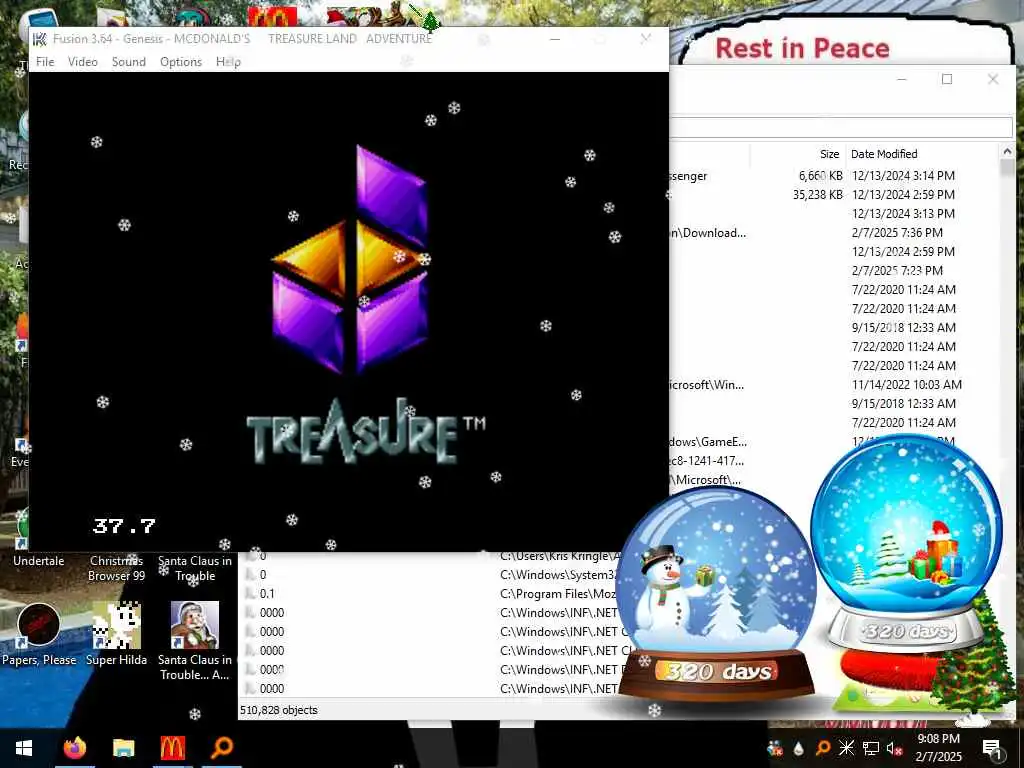
Task: Select the Christmas Browser 99 icon label
Action: click(117, 568)
